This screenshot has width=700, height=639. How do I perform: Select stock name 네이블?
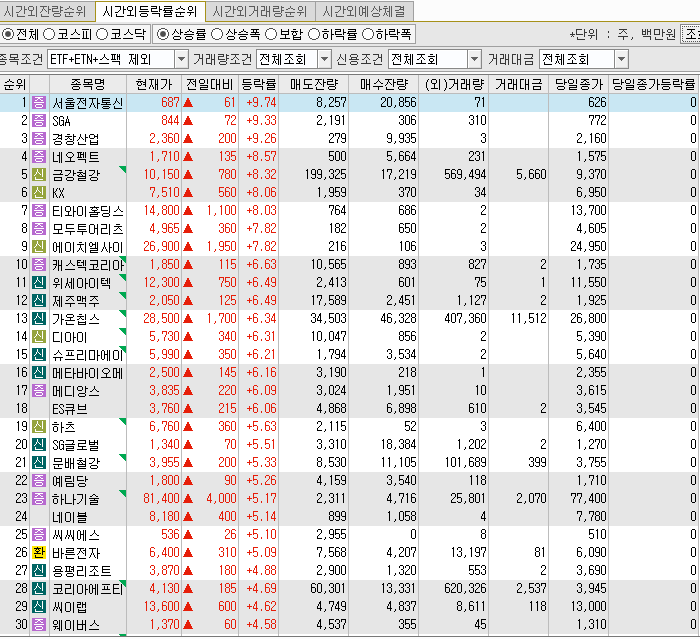click(x=70, y=517)
